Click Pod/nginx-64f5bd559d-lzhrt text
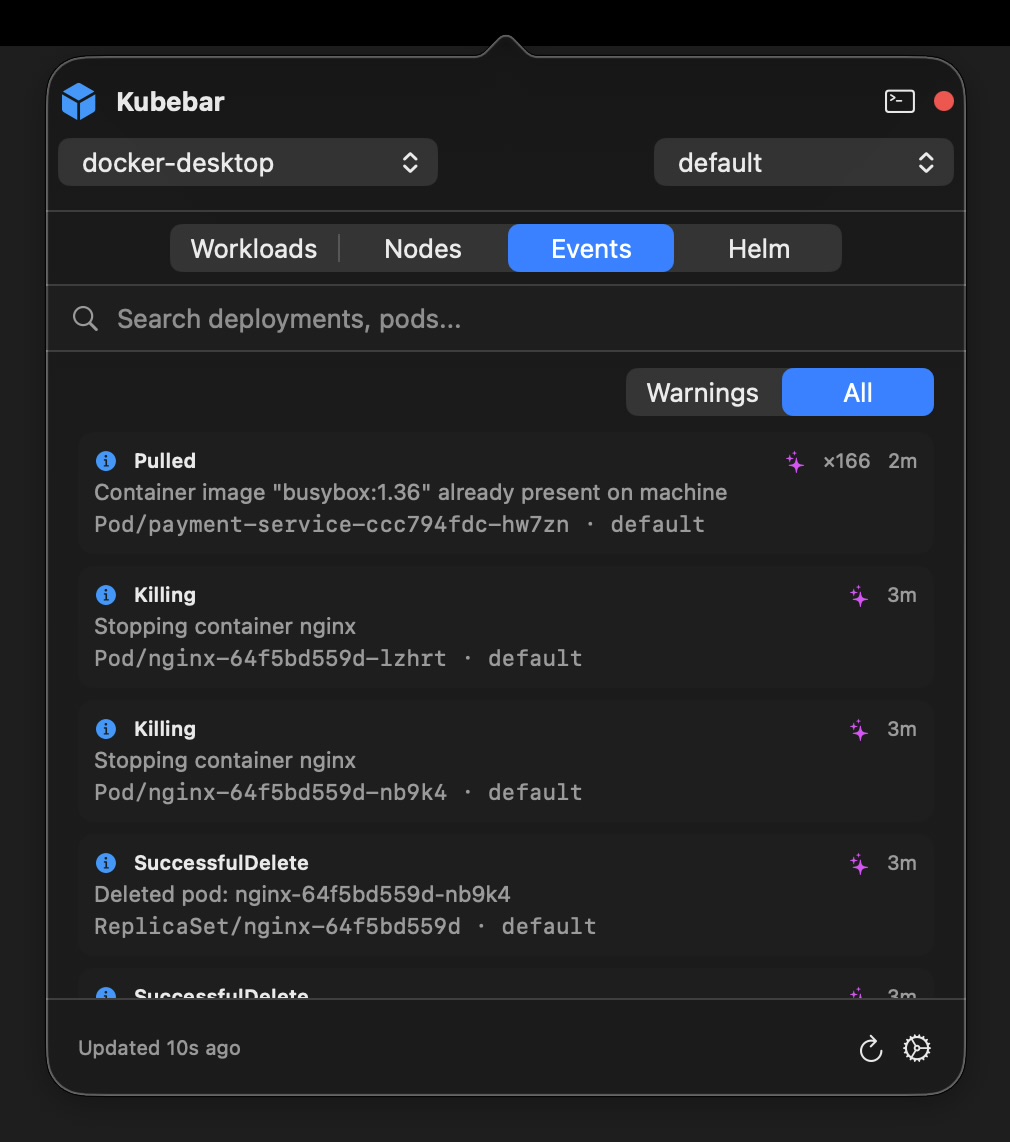1010x1142 pixels. (270, 658)
